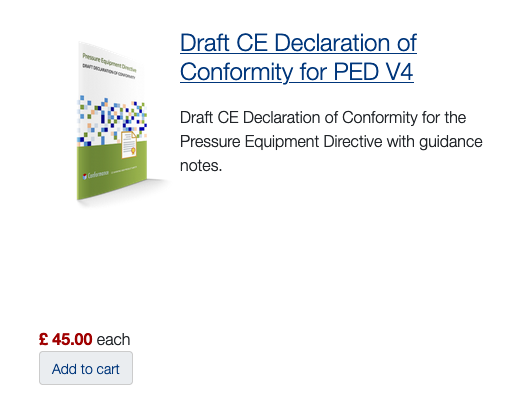
Task: Click the £ 45.00 price text
Action: click(x=66, y=339)
